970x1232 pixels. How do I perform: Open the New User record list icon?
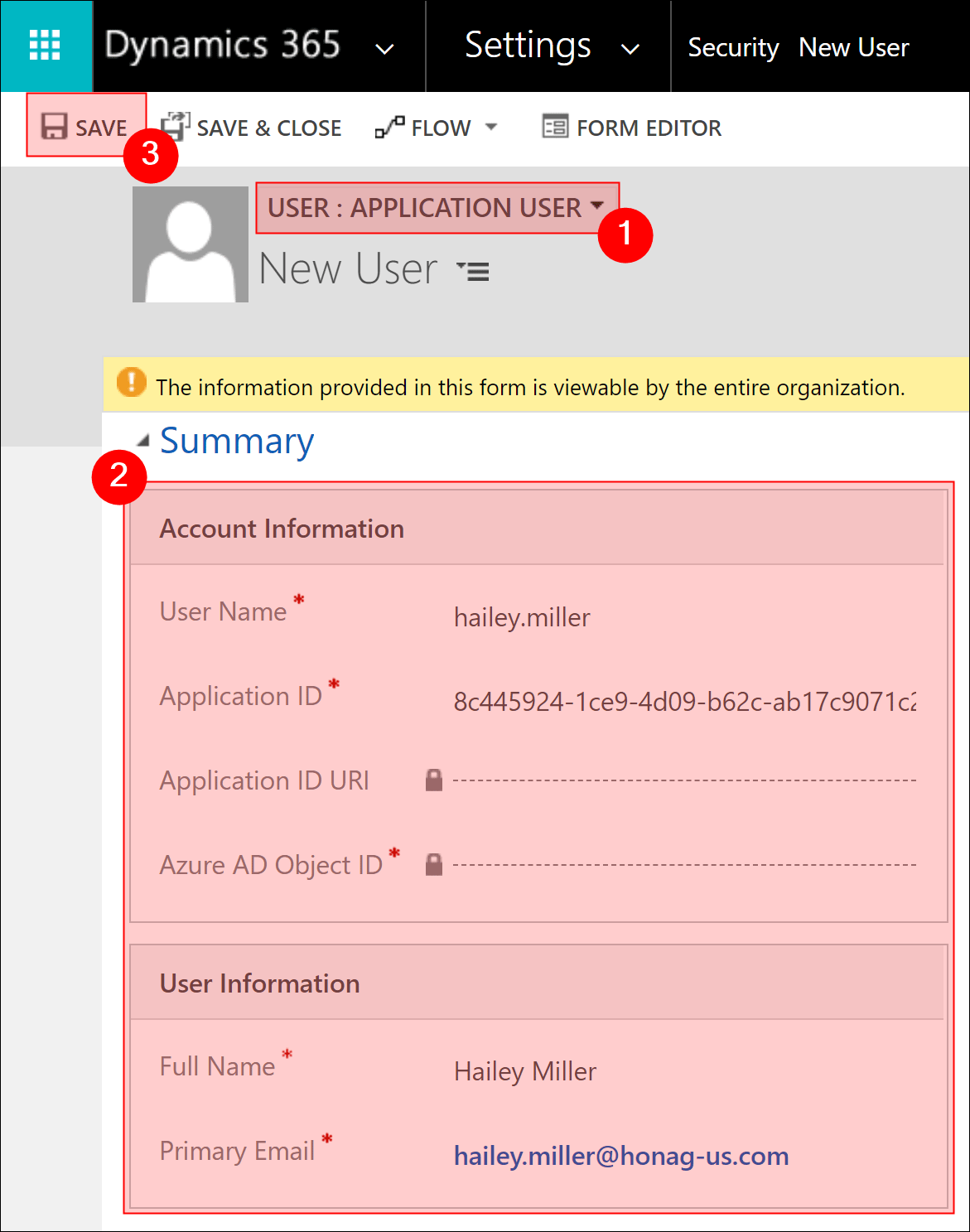coord(474,270)
